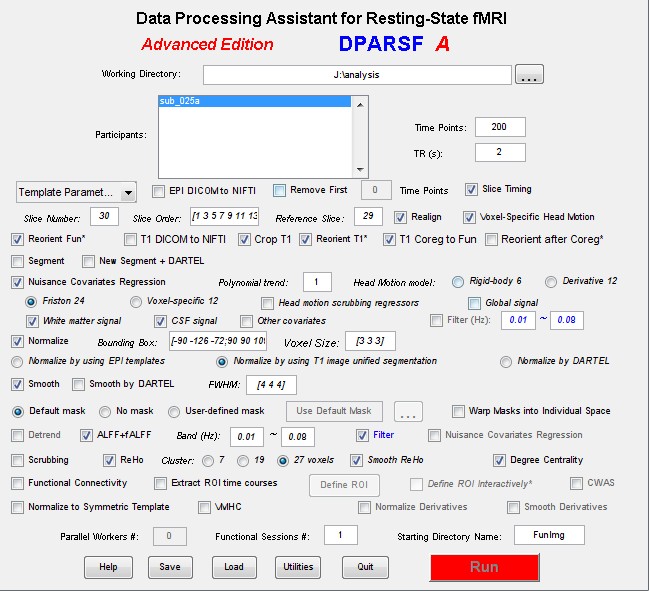The height and width of the screenshot is (591, 649).
Task: Click the Reference Slice field
Action: pyautogui.click(x=368, y=216)
